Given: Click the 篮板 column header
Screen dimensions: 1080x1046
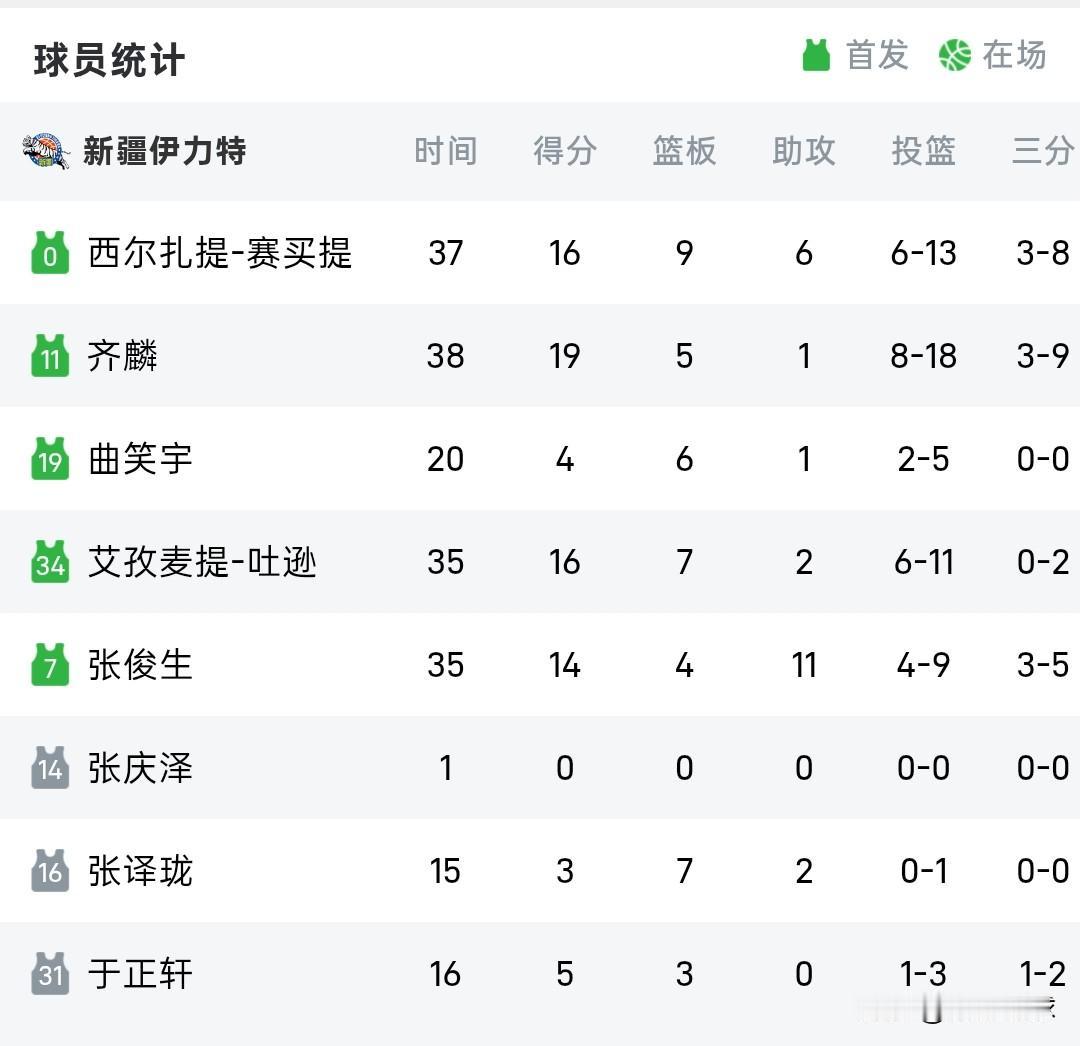Looking at the screenshot, I should point(685,151).
